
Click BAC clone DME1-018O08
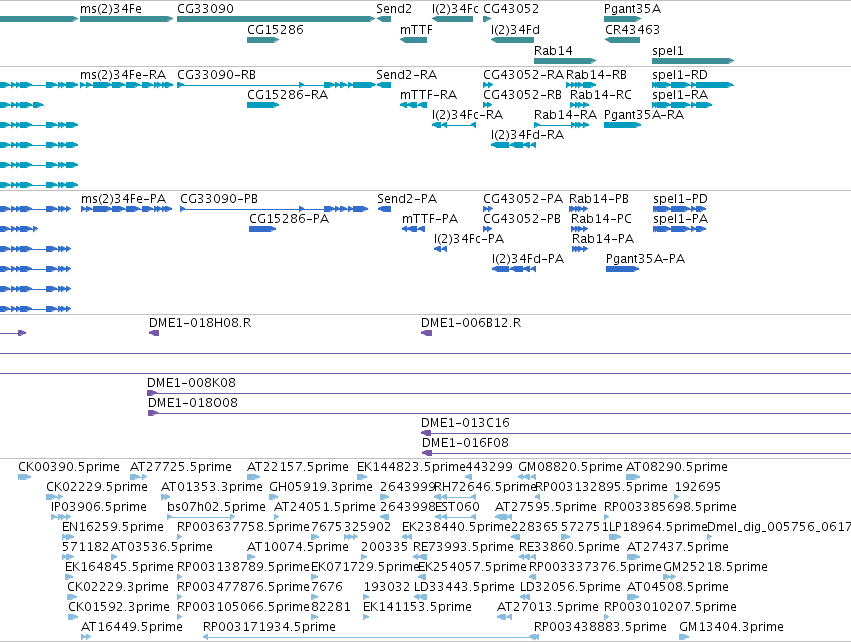tap(193, 403)
